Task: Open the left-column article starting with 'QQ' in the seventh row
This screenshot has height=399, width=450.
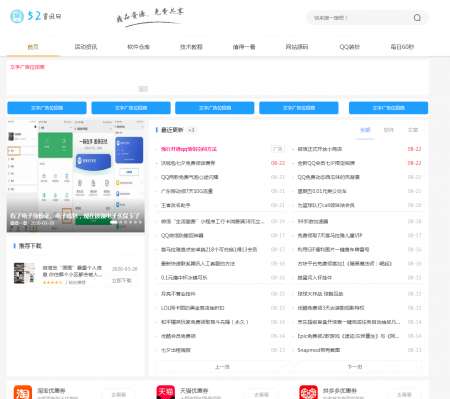Action: (x=182, y=235)
